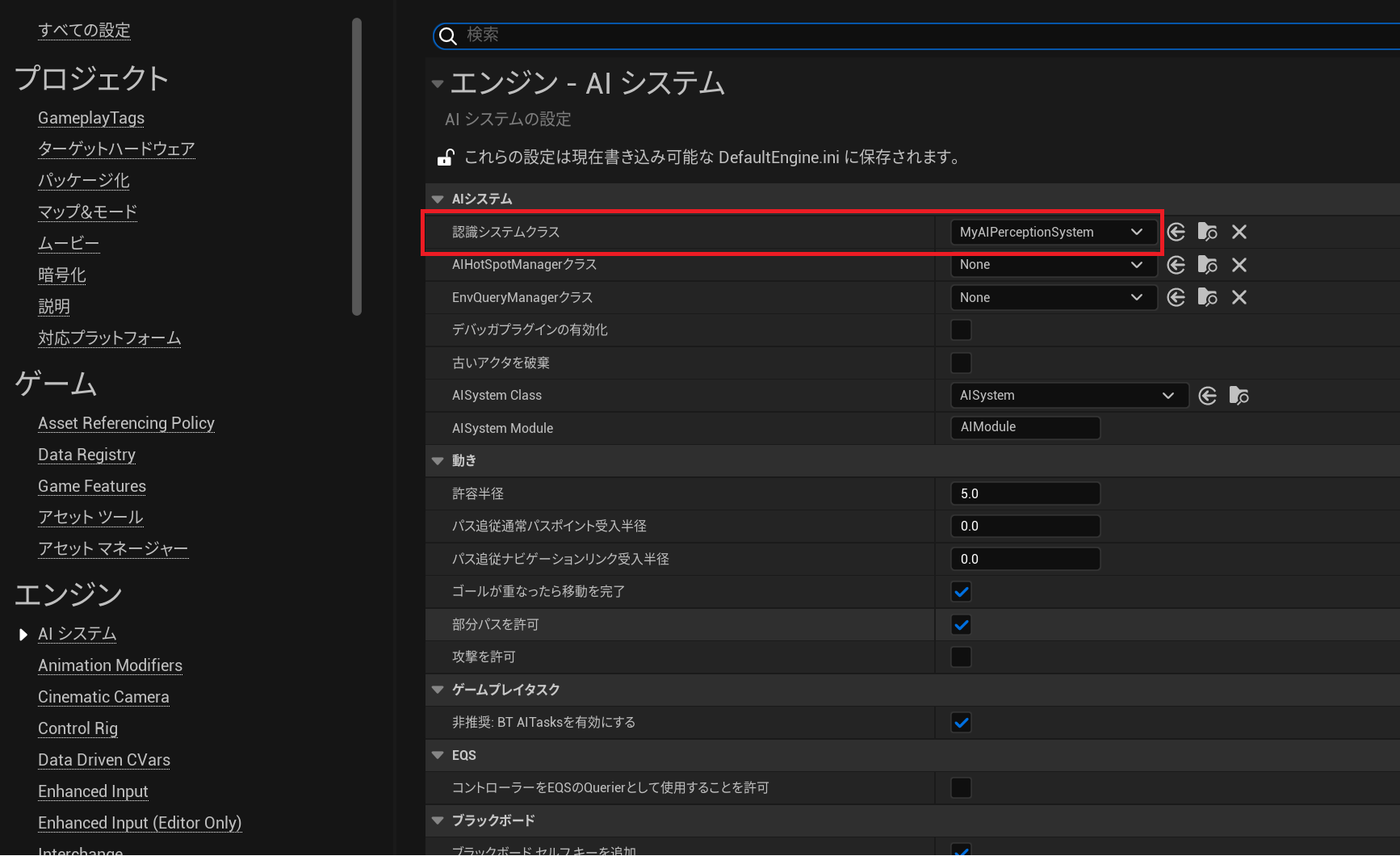Viewport: 1400px width, 856px height.
Task: Clear the 認識システムクラス selection with the X icon
Action: (1239, 232)
